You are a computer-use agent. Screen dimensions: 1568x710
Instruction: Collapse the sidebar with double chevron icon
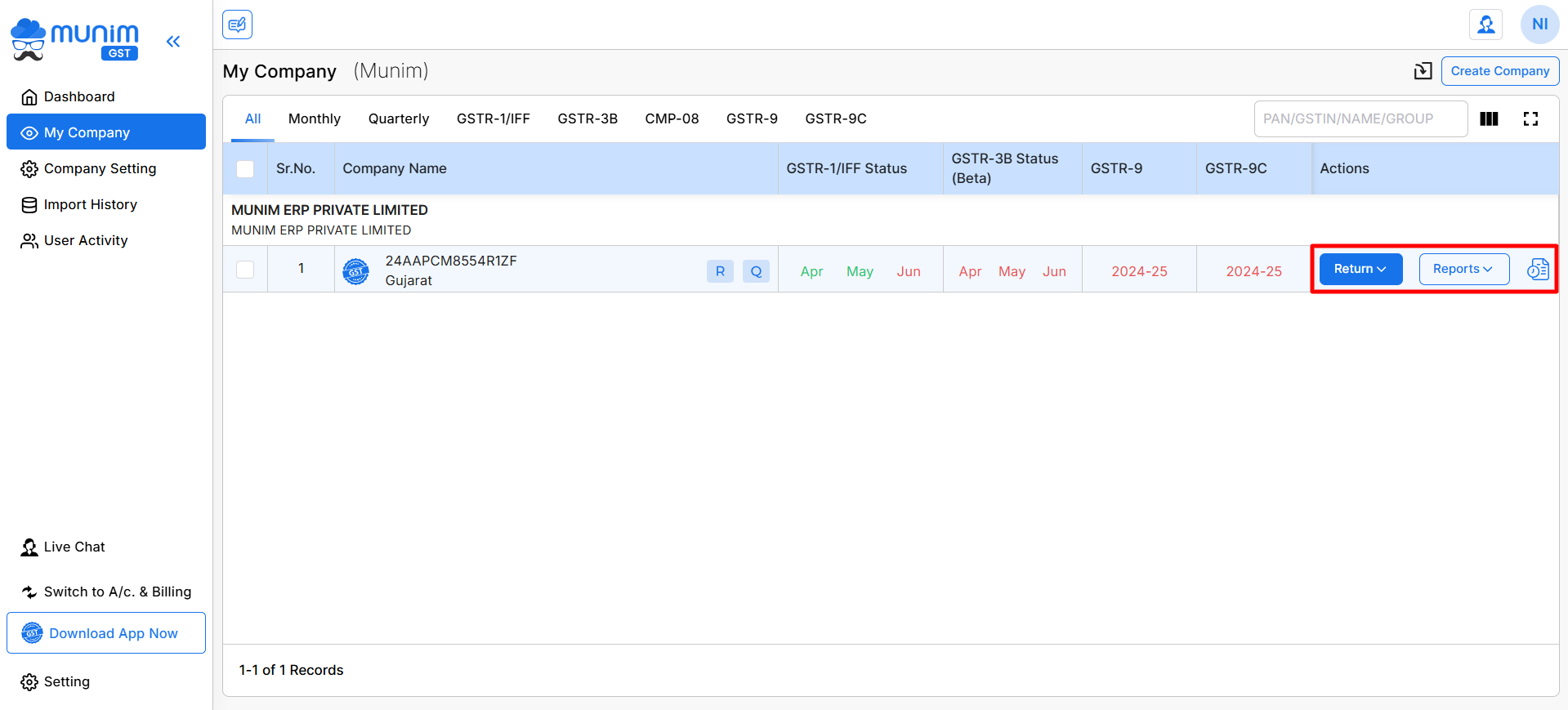click(173, 42)
